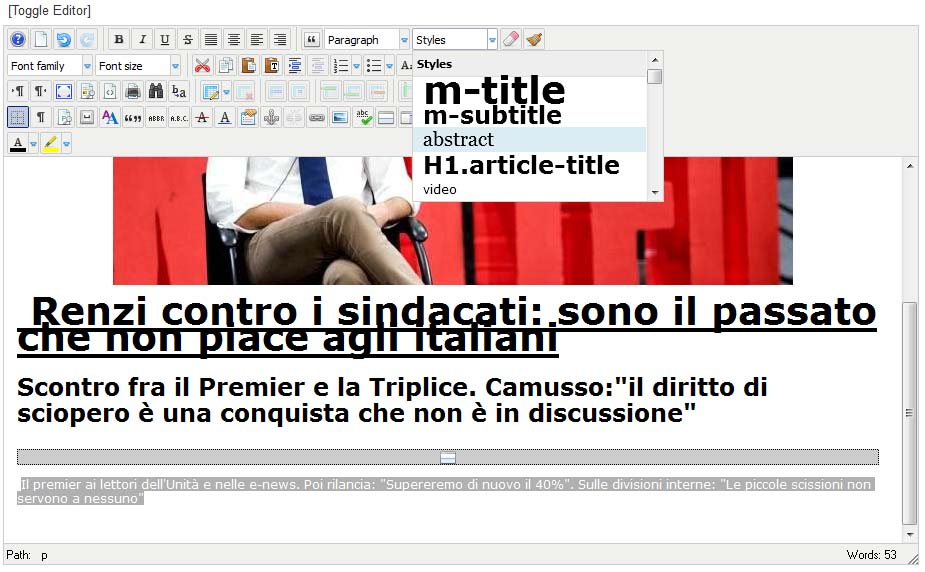Expand the Paragraph format dropdown
Image resolution: width=925 pixels, height=572 pixels.
pos(404,40)
